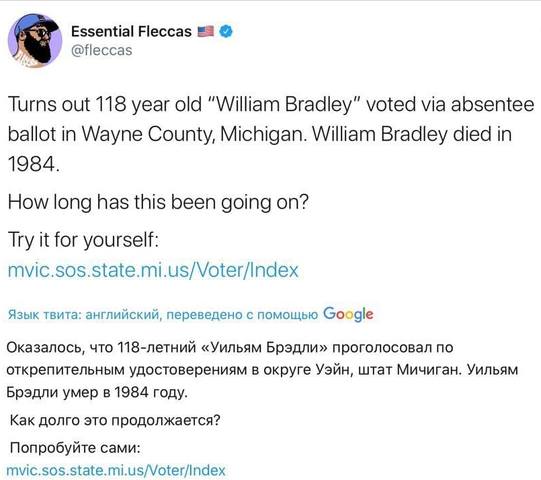Click the 1984 году text
This screenshot has width=541, height=480.
tap(151, 392)
